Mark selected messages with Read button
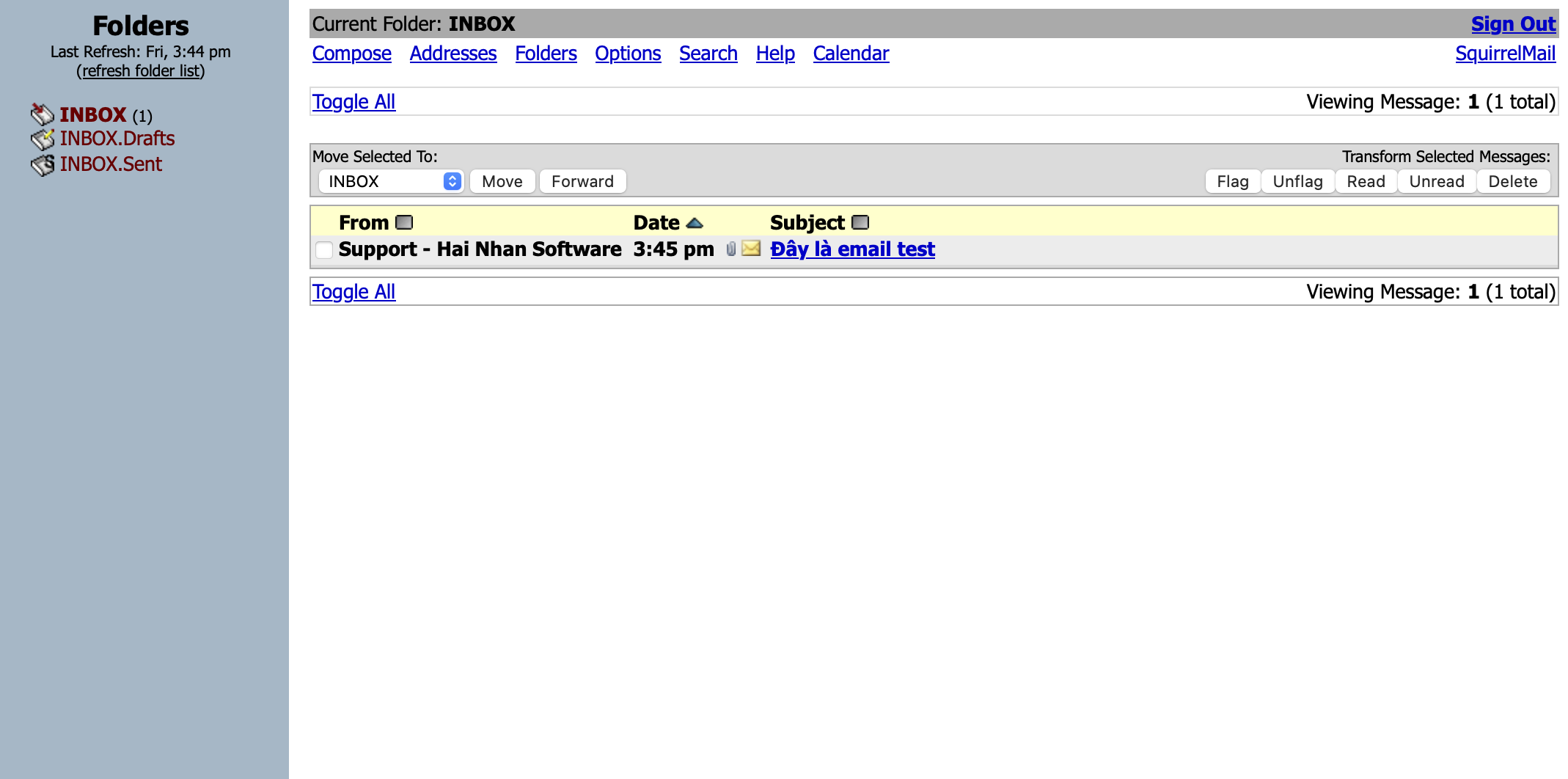 (x=1366, y=181)
